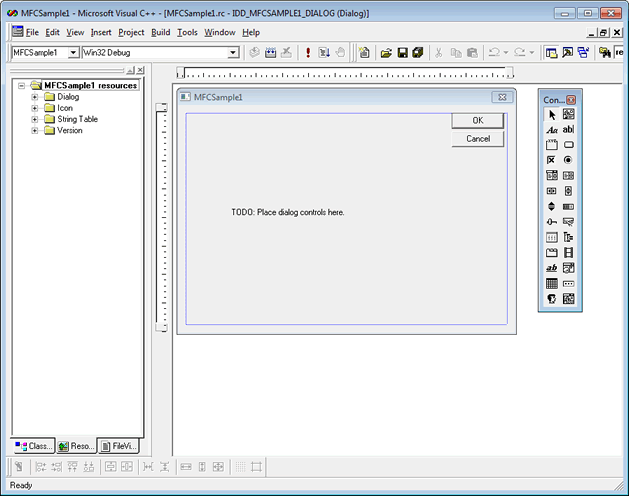
Task: Expand the String Table folder node
Action: 35,119
